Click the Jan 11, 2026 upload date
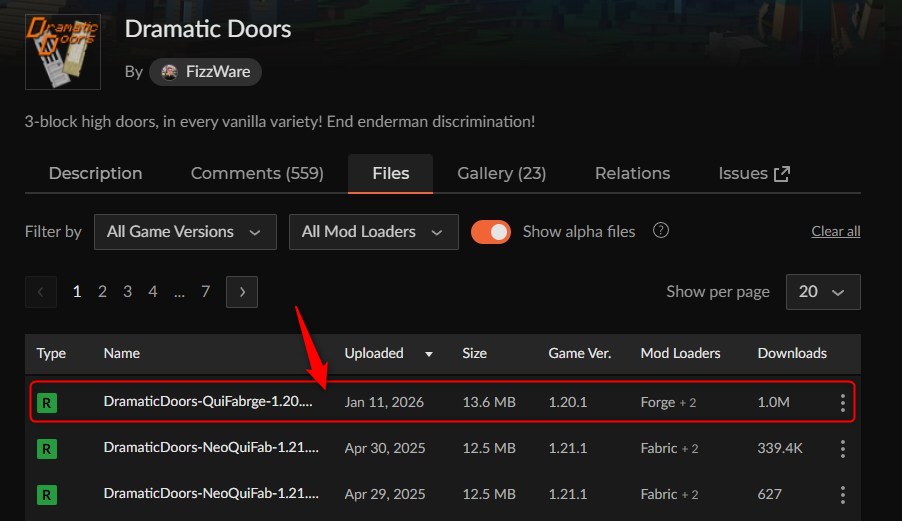 (x=384, y=402)
